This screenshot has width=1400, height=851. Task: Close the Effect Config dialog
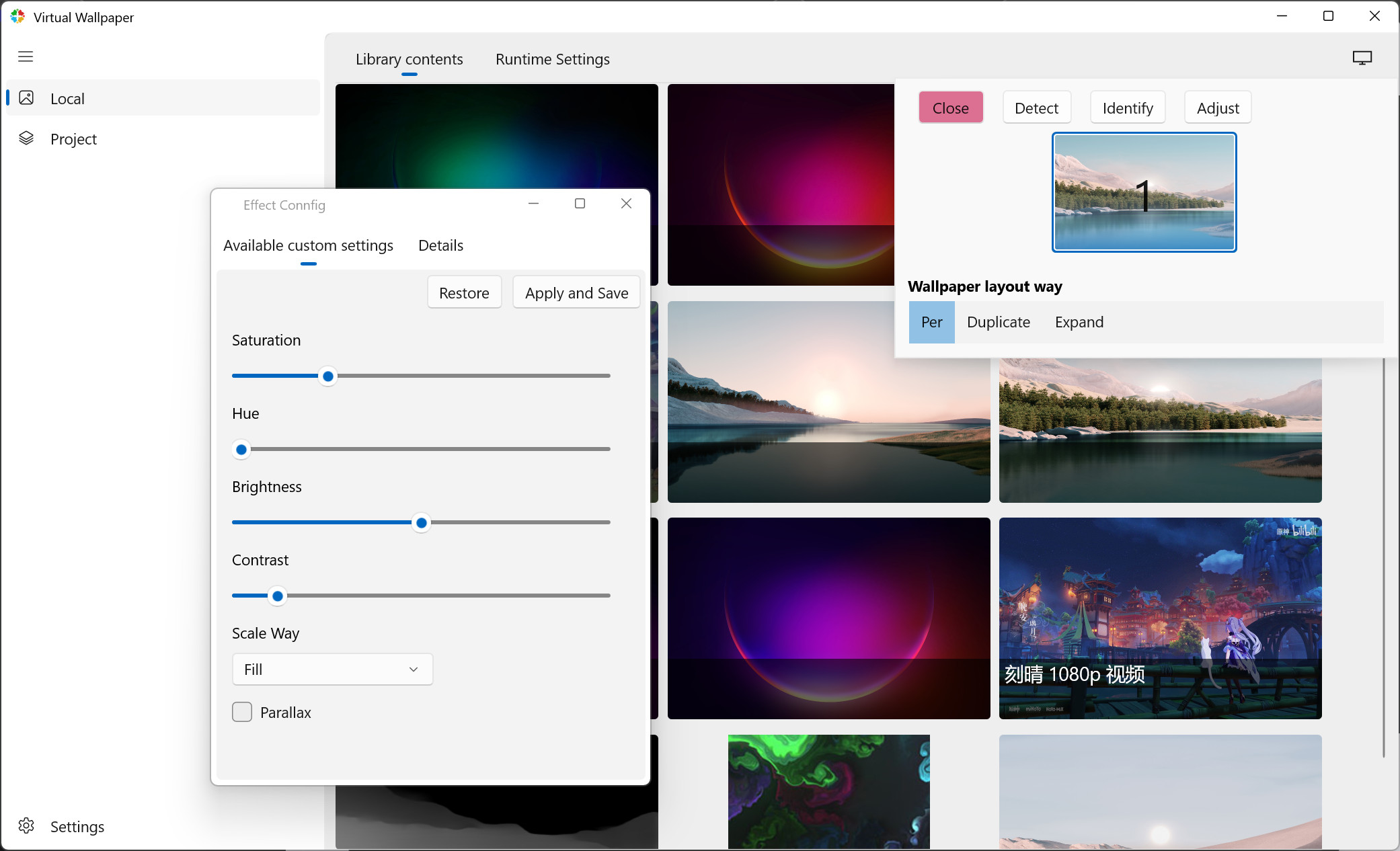pyautogui.click(x=626, y=204)
